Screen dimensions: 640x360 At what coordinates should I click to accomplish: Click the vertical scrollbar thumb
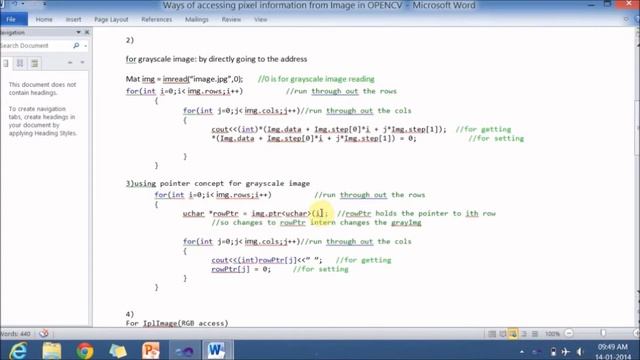pyautogui.click(x=637, y=127)
